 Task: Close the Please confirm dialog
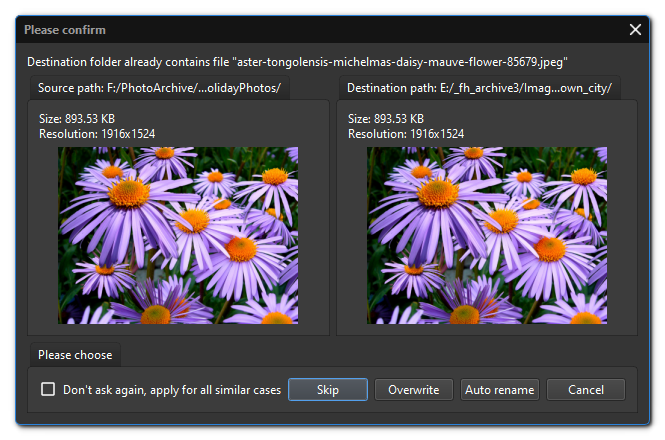[635, 30]
